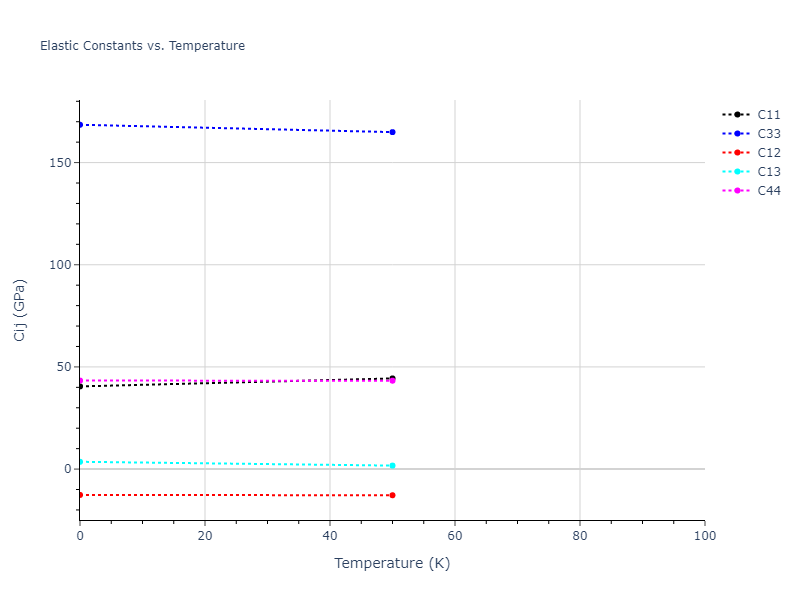Click the black C11 point at 0 K
This screenshot has width=800, height=600.
coord(80,386)
